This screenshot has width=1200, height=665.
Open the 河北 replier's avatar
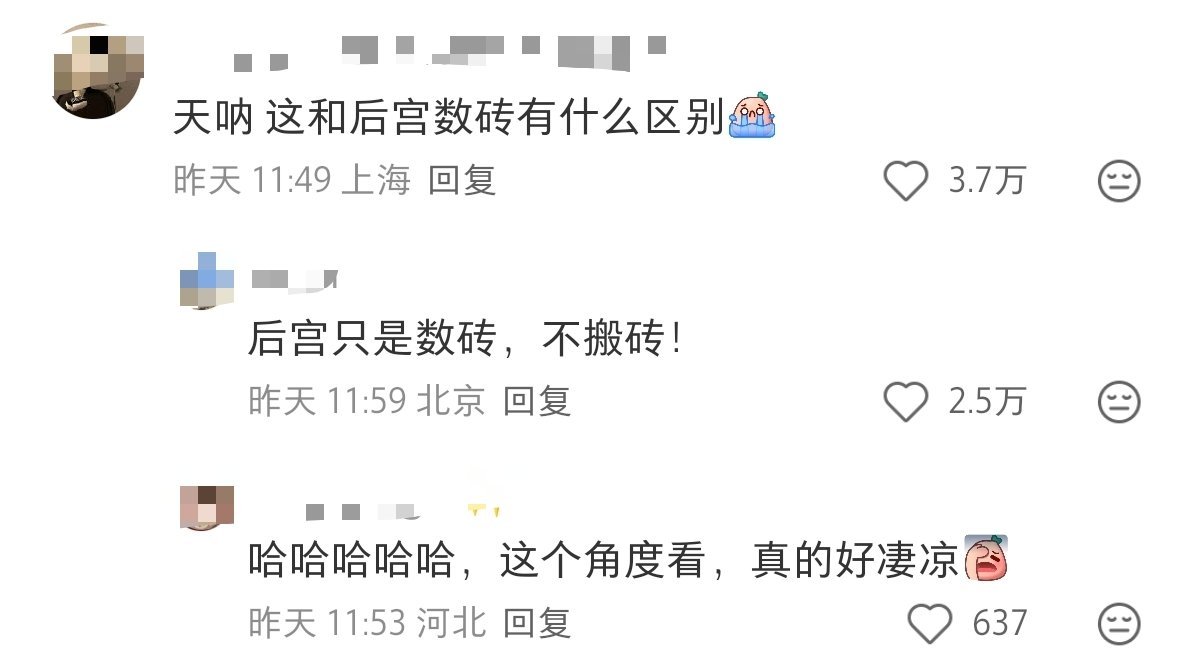207,505
